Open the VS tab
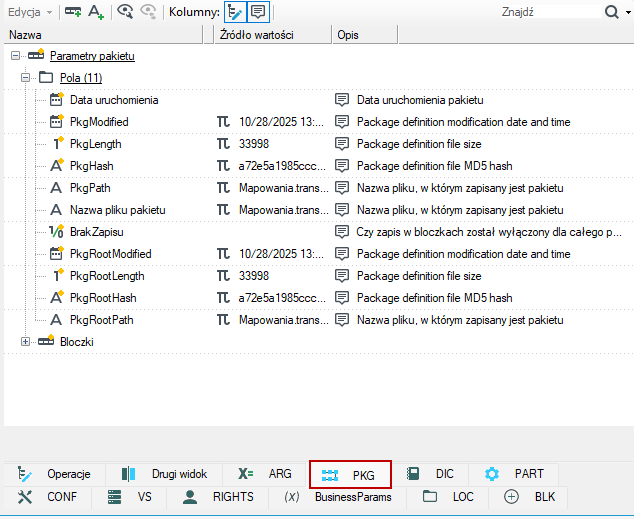This screenshot has height=519, width=634. click(129, 497)
